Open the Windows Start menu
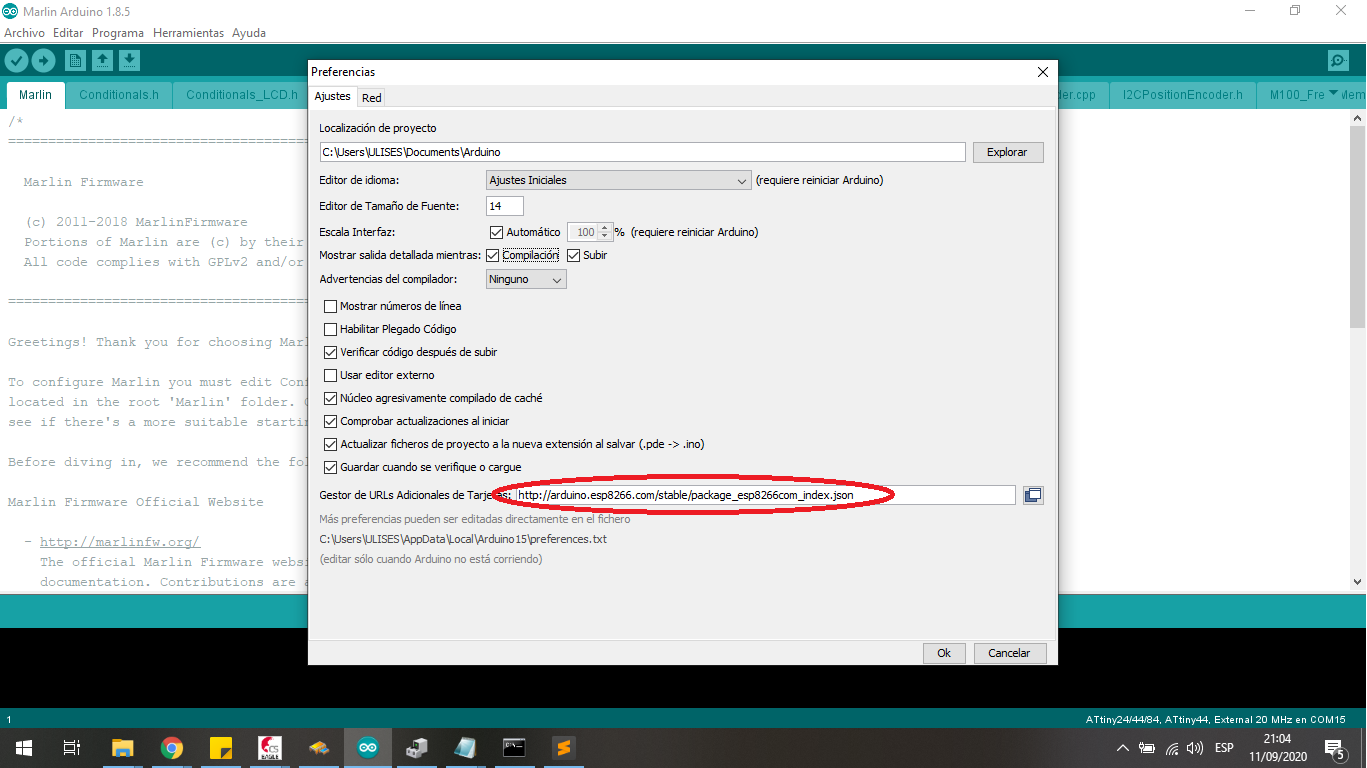The image size is (1367, 768). coord(23,748)
